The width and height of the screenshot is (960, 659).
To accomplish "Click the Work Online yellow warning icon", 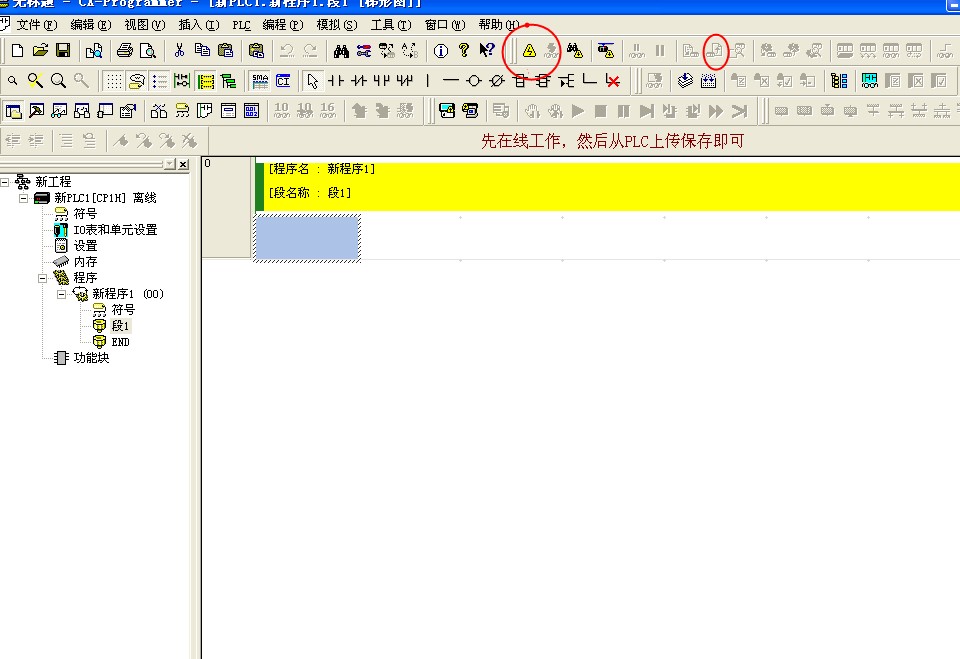I will (529, 50).
